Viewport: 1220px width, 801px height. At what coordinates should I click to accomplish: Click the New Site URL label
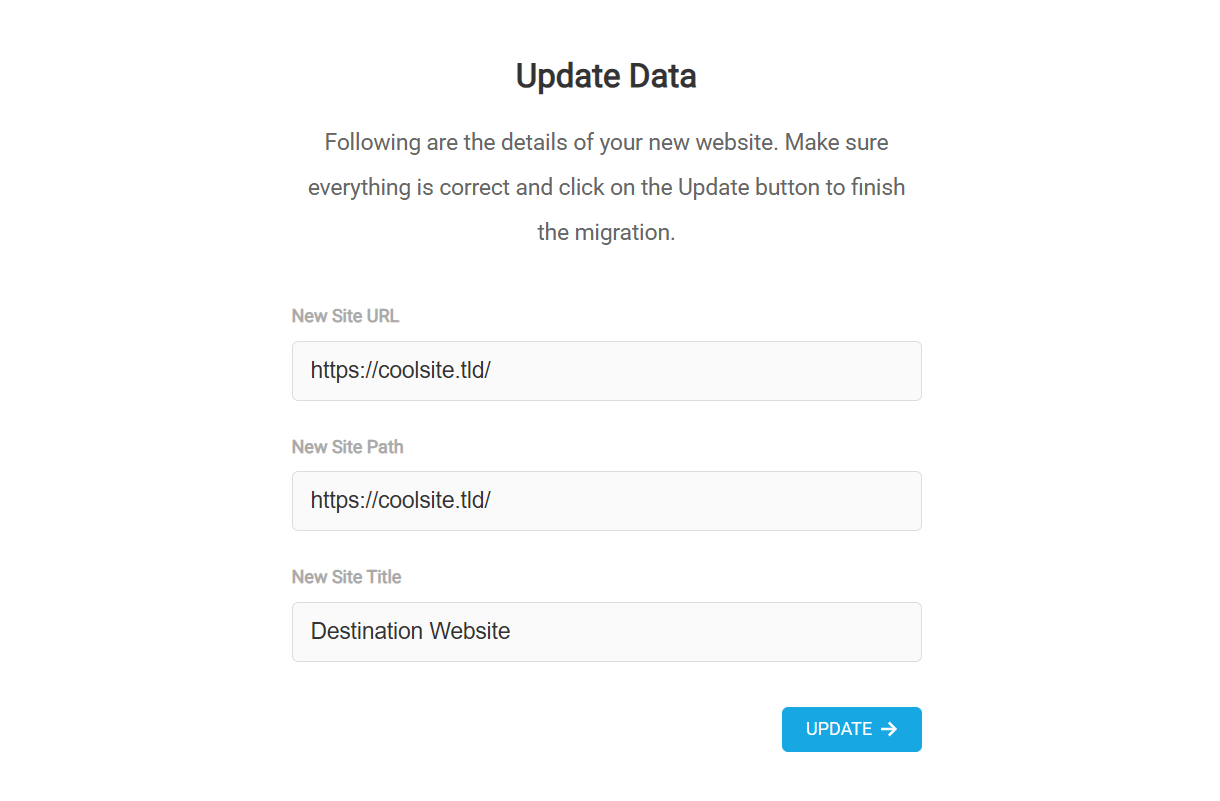click(345, 315)
